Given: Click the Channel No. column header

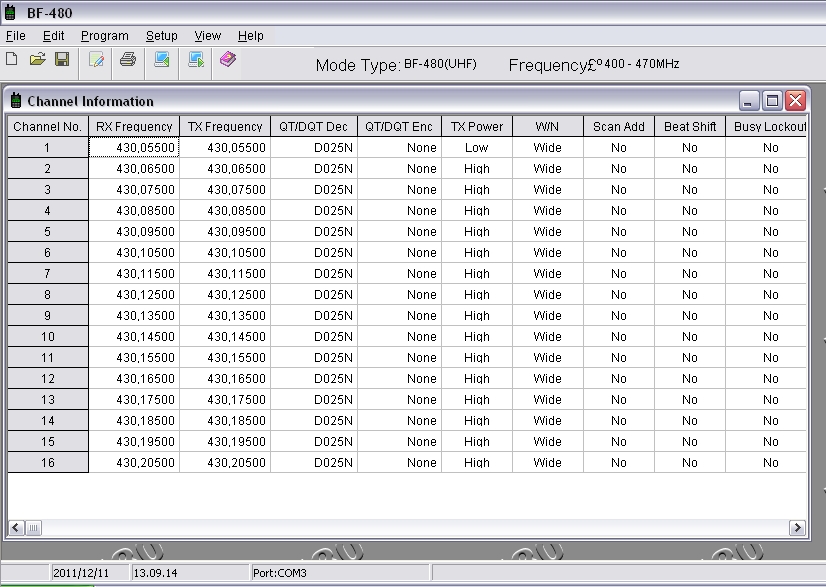Looking at the screenshot, I should click(47, 126).
